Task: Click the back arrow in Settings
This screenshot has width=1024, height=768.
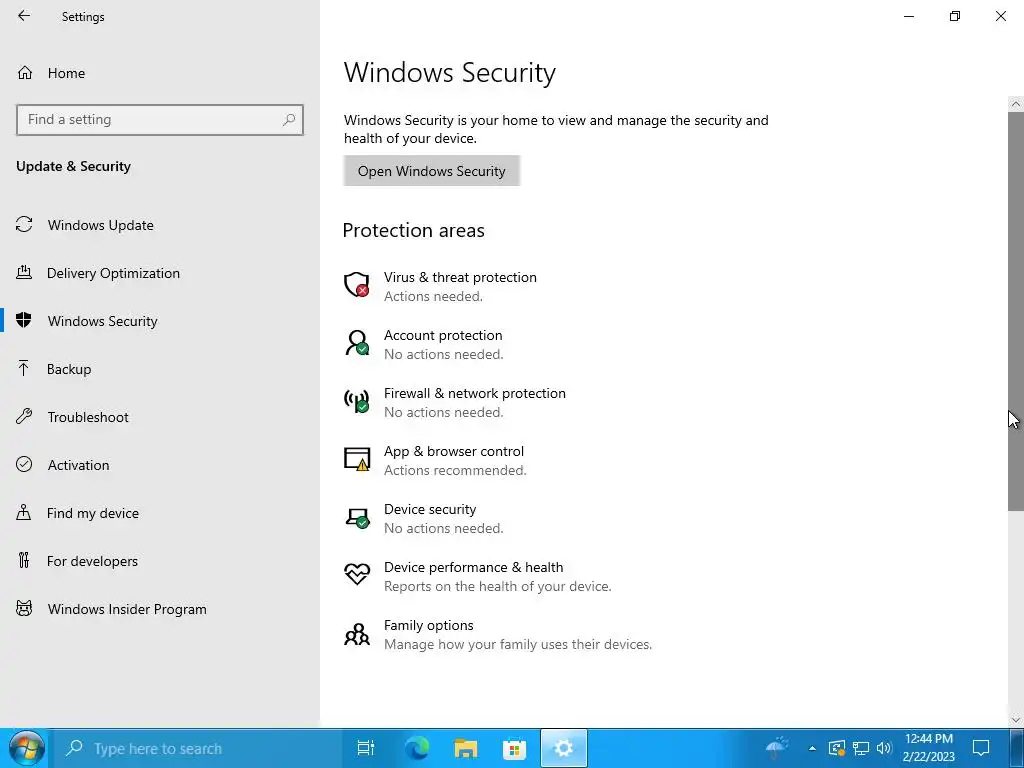Action: point(24,16)
